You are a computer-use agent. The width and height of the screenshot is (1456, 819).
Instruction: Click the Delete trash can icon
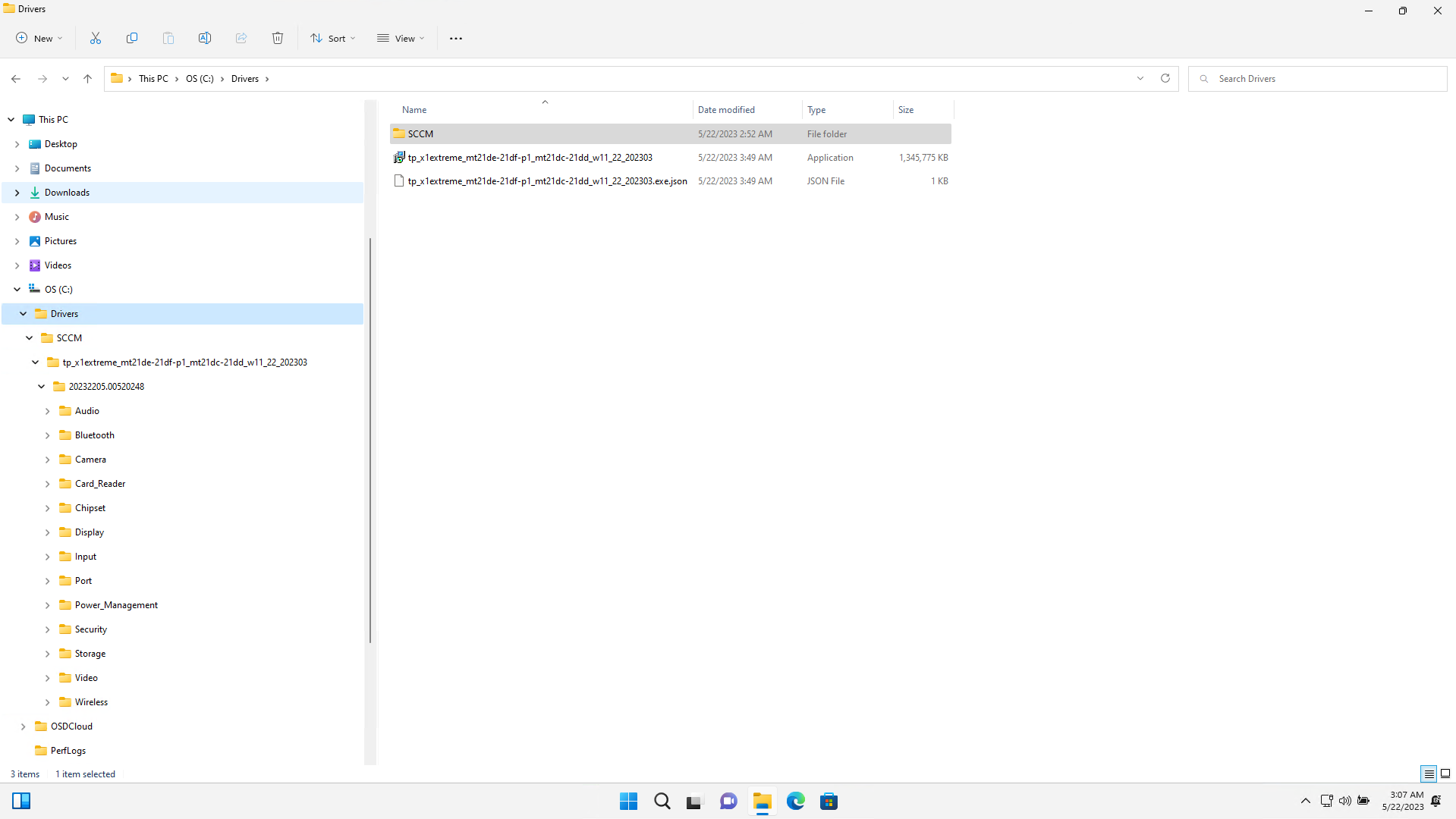278,38
